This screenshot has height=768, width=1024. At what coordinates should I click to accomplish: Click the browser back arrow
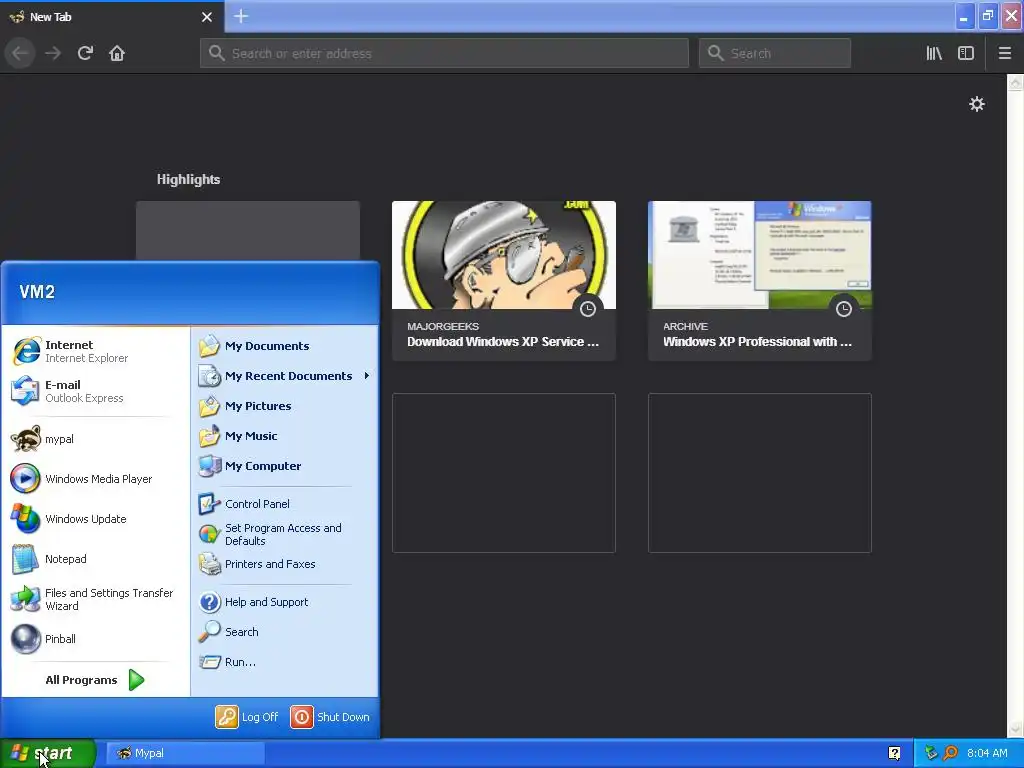(20, 53)
